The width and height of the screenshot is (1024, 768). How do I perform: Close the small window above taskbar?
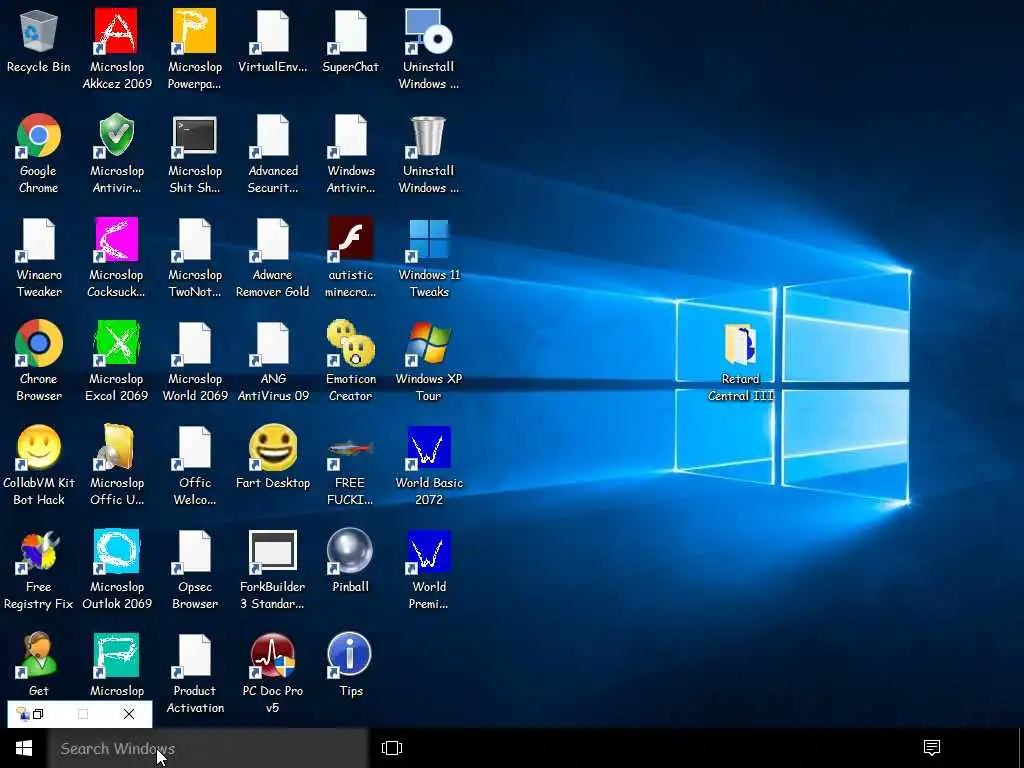(x=129, y=714)
